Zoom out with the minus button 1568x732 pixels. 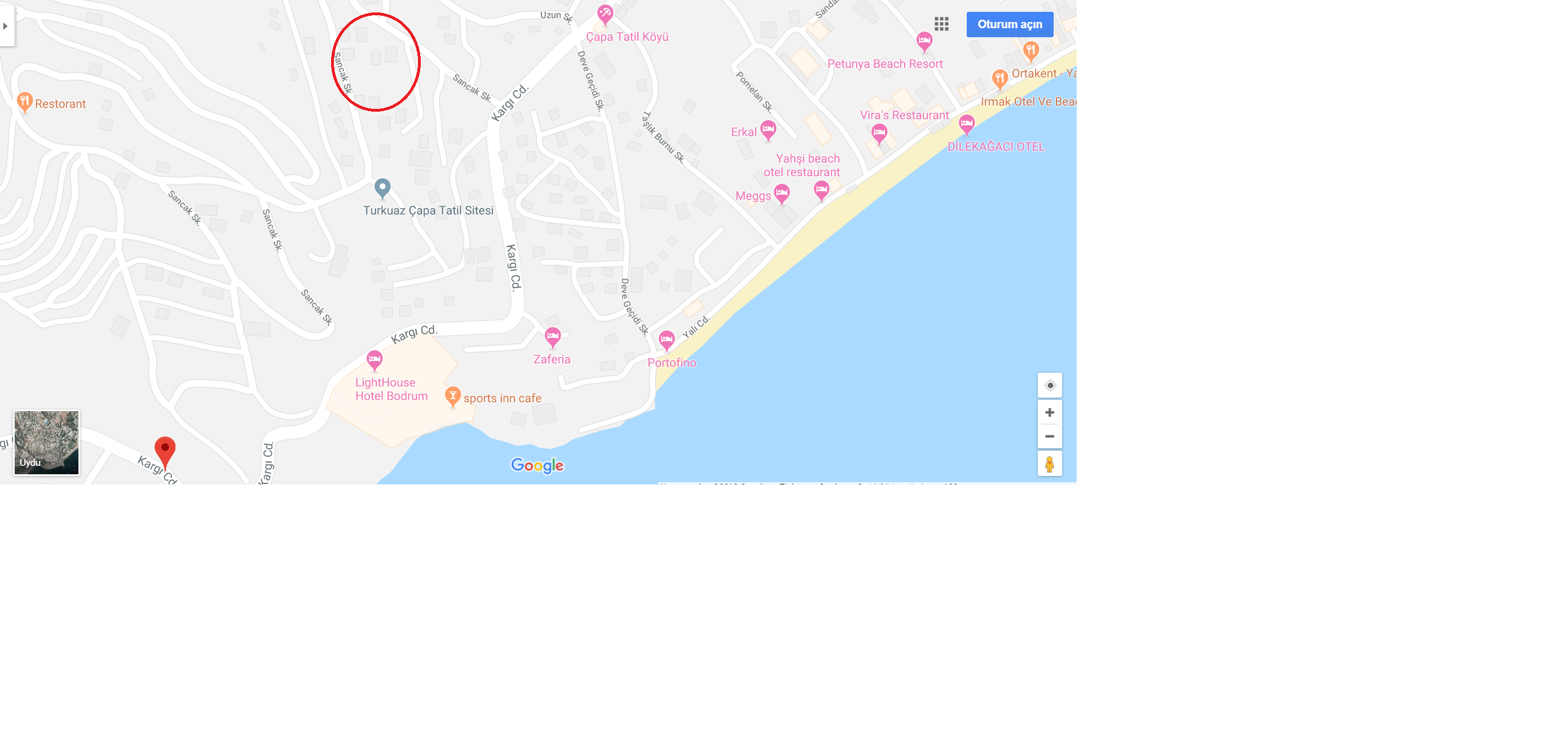click(1050, 436)
